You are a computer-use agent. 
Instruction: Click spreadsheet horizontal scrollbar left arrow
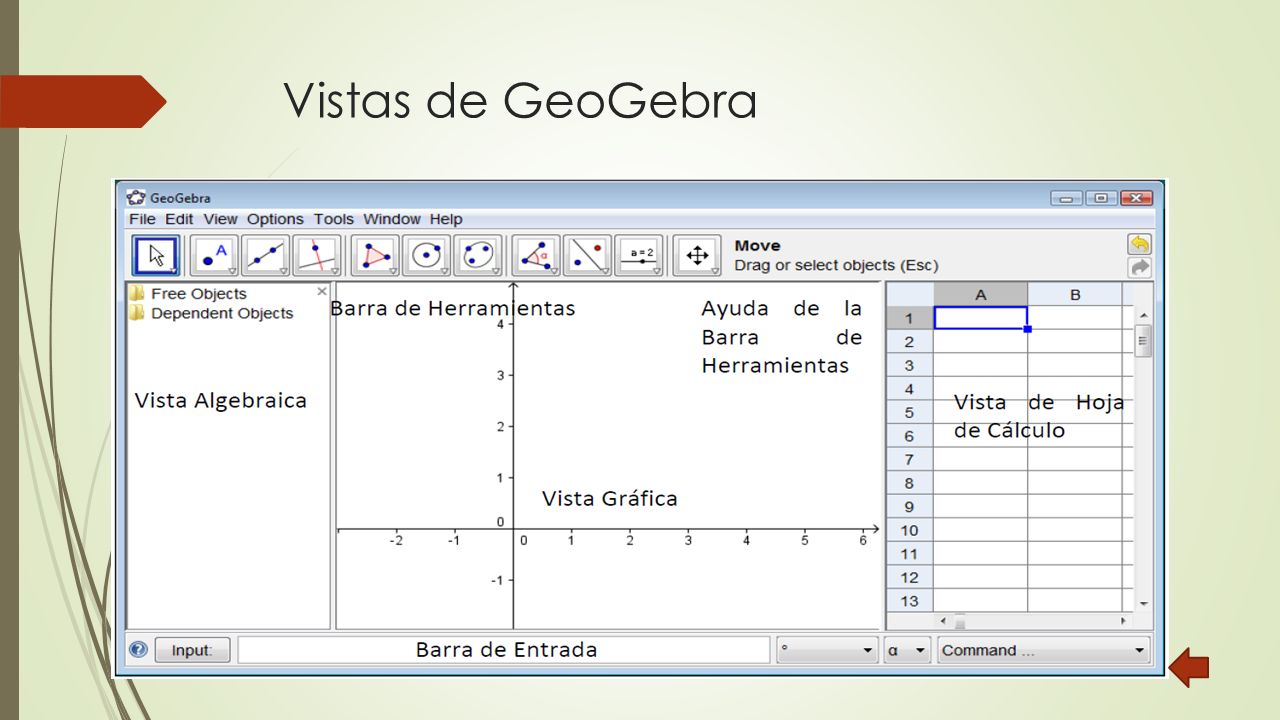[x=942, y=621]
